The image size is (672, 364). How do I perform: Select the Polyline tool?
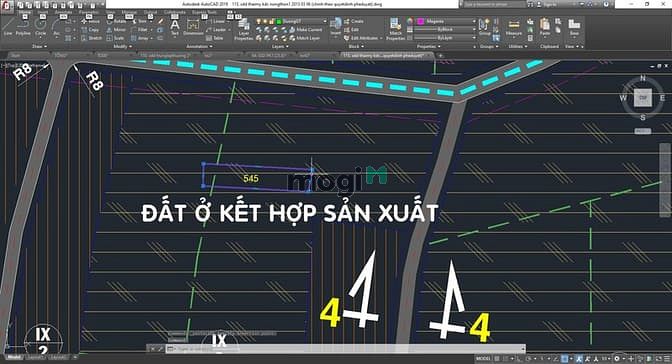pyautogui.click(x=23, y=26)
